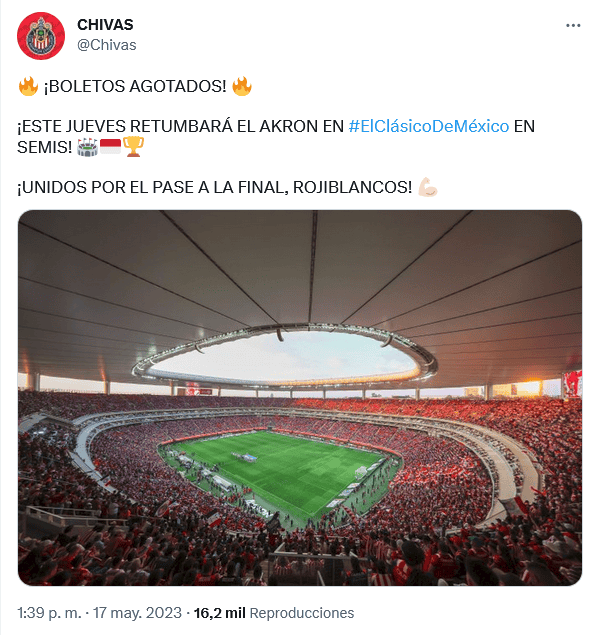View the 16,2 mil Reproducciones count
The image size is (598, 635).
click(x=274, y=613)
